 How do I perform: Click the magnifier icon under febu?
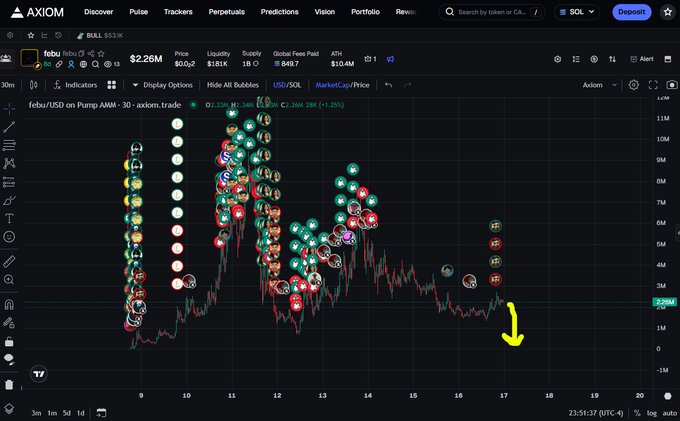[x=95, y=64]
